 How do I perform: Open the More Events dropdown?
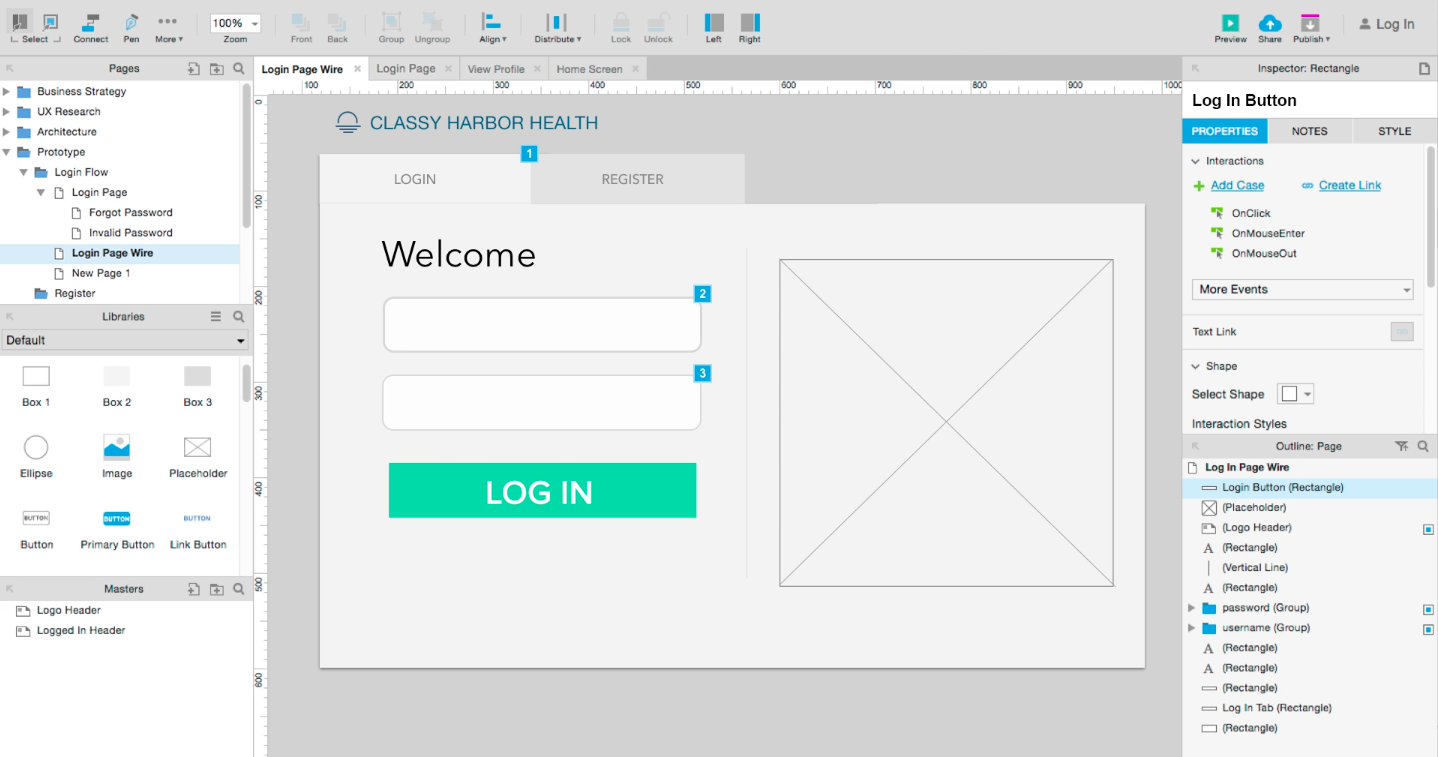pyautogui.click(x=1304, y=290)
